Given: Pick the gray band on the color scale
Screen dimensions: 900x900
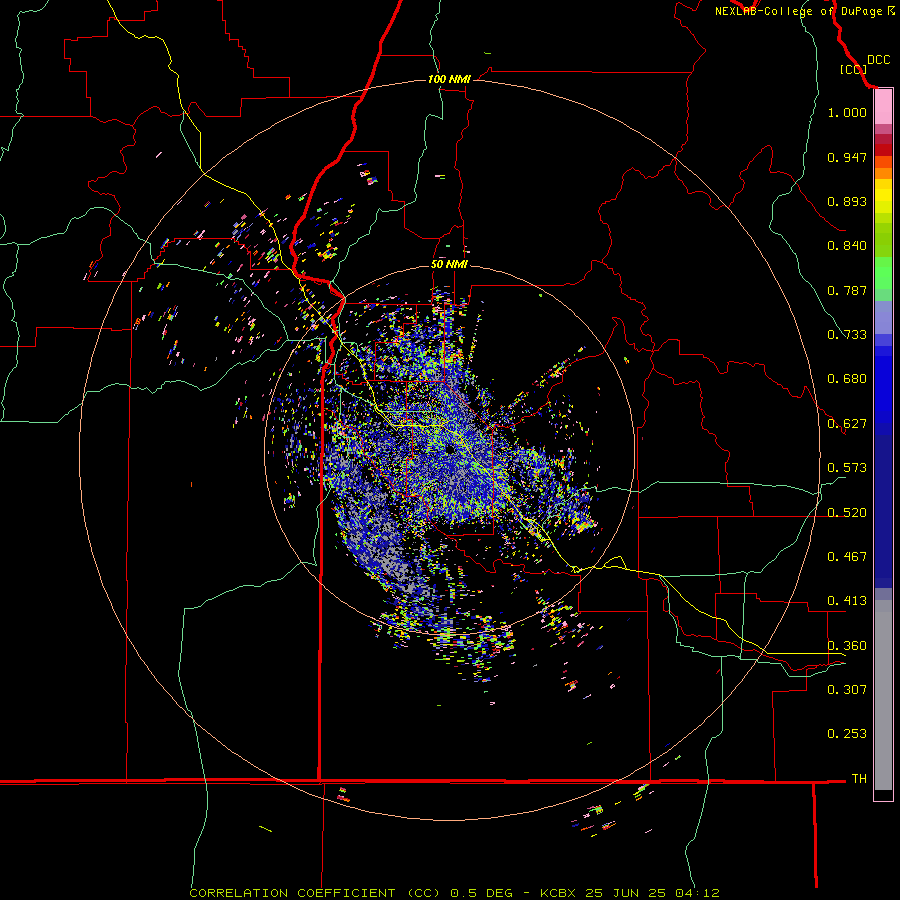Looking at the screenshot, I should point(883,695).
